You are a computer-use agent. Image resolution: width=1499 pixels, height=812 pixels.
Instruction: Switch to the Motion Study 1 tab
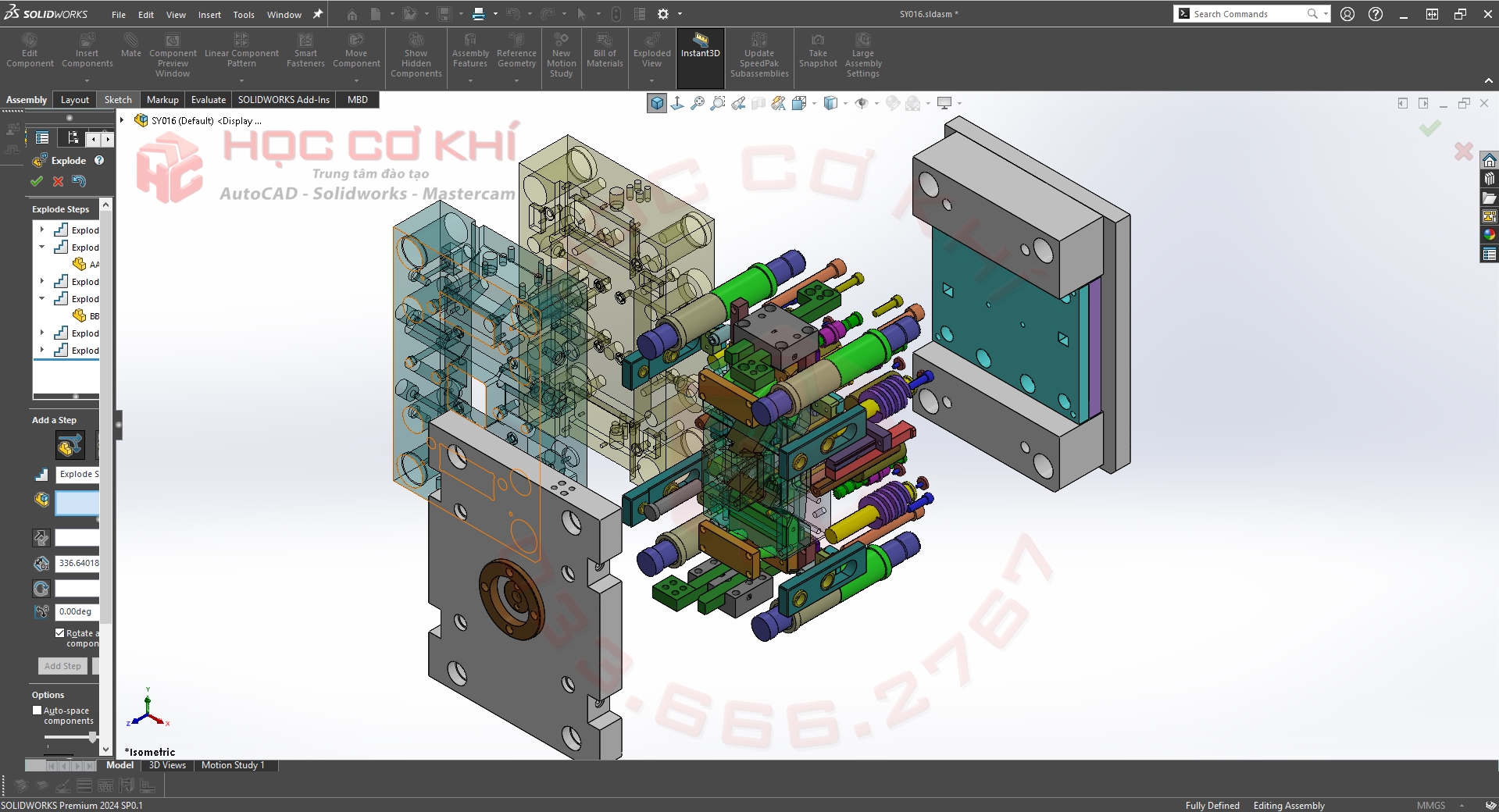[x=233, y=765]
